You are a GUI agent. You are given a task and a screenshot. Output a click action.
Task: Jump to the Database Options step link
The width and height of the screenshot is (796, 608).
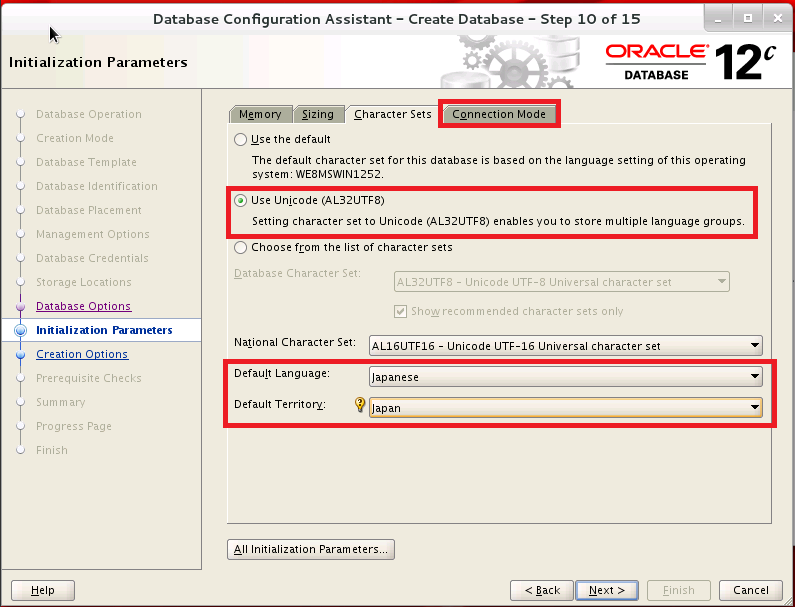tap(83, 306)
